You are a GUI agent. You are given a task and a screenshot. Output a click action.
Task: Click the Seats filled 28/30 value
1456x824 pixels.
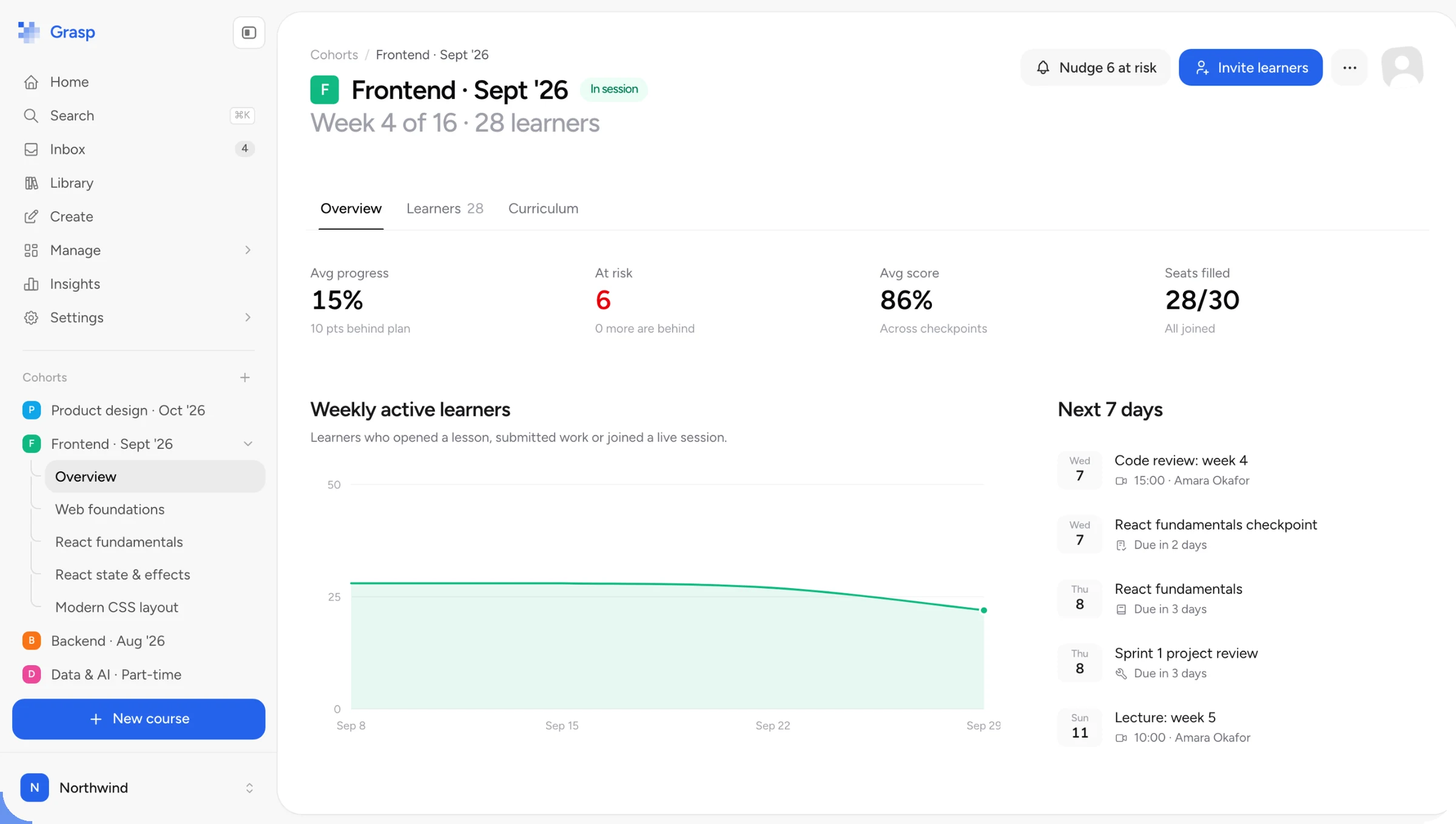(x=1202, y=300)
